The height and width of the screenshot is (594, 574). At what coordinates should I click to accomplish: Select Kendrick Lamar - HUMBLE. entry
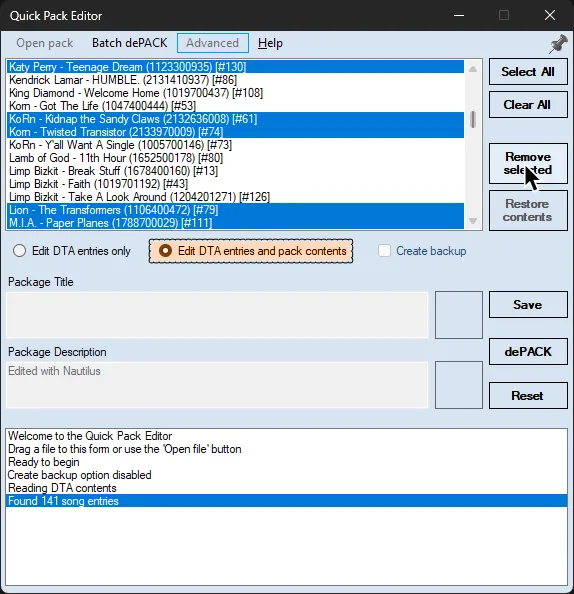[x=235, y=80]
